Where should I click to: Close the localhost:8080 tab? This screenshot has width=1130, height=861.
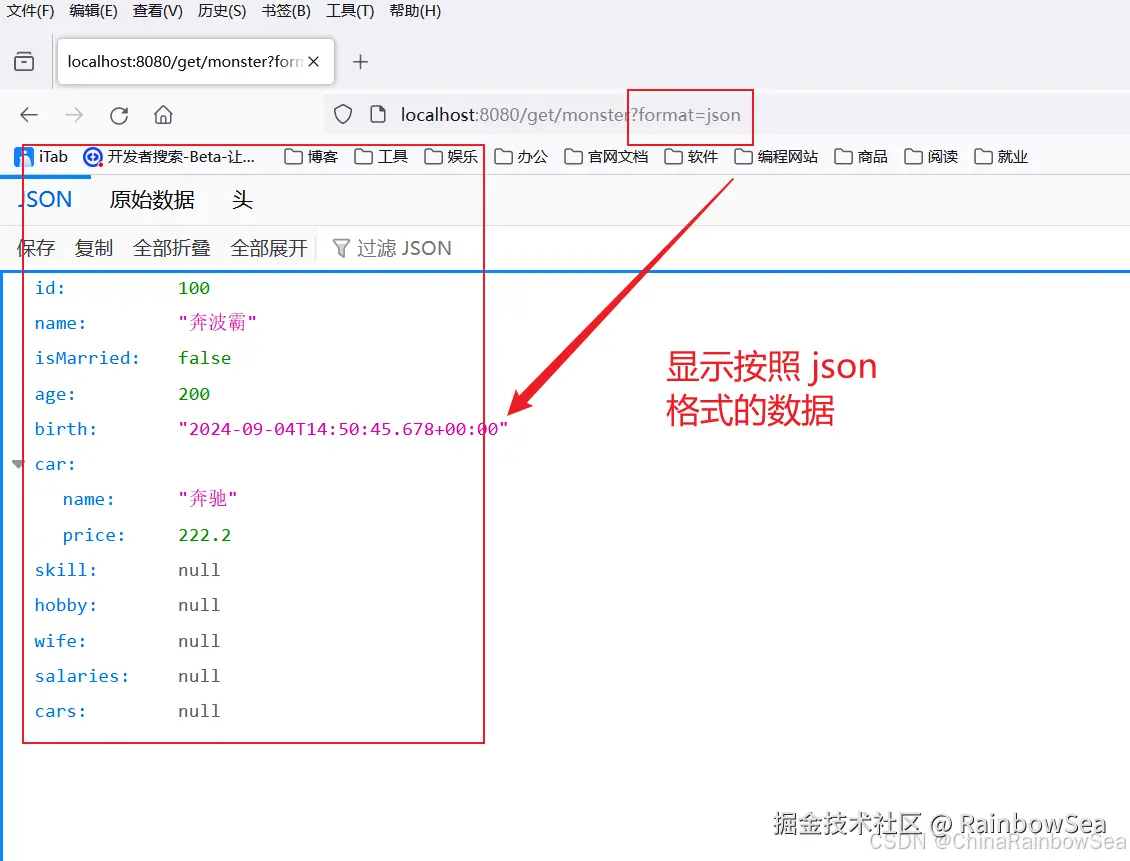[x=313, y=62]
